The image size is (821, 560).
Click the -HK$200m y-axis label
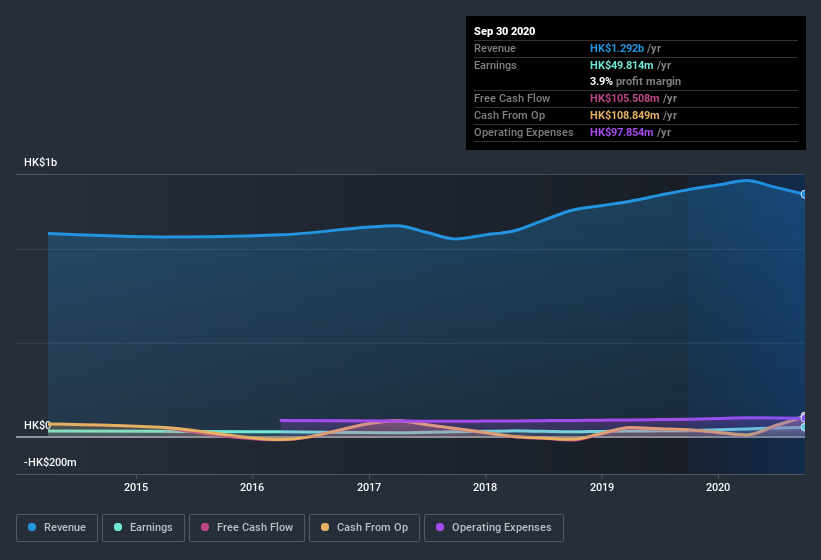(50, 462)
